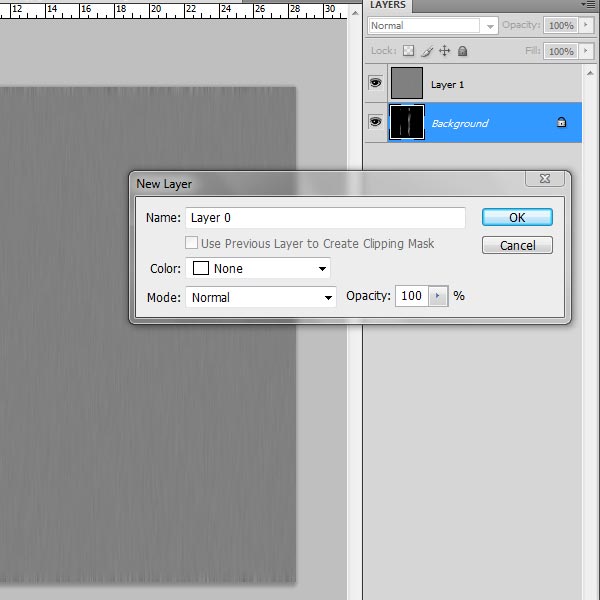This screenshot has height=600, width=600.
Task: Click the canvas scrollbar up arrow
Action: (x=355, y=13)
